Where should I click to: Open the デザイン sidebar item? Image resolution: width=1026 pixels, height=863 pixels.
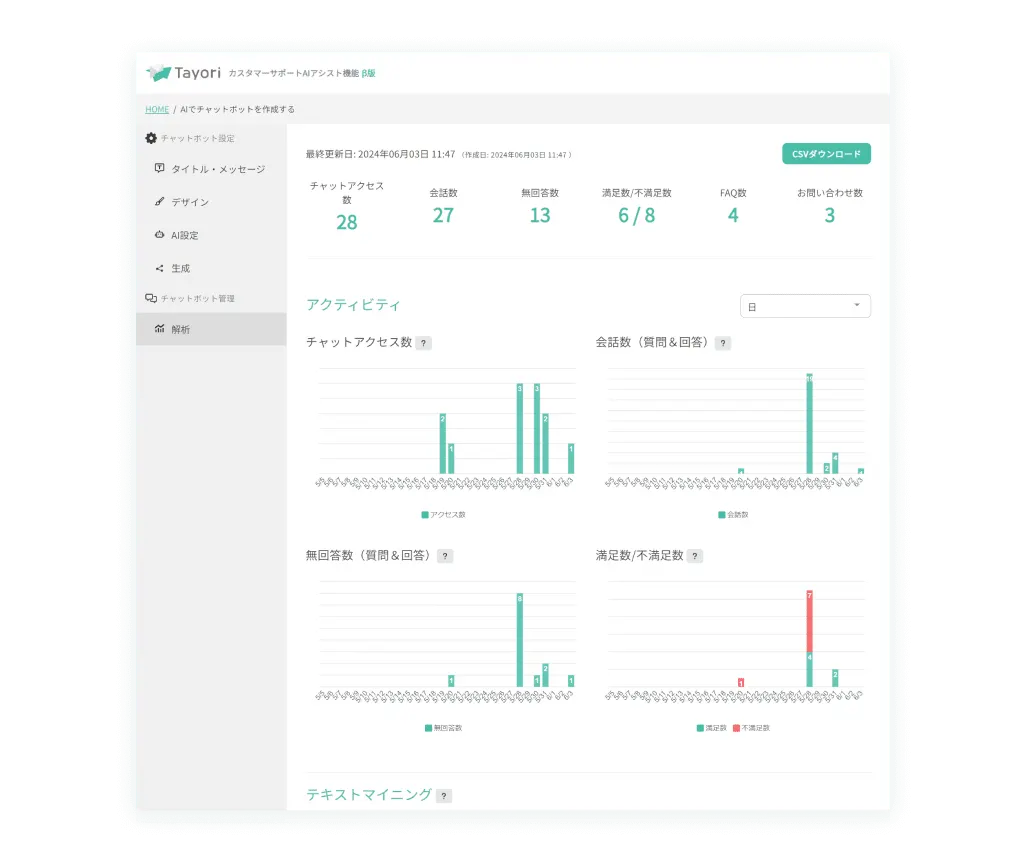click(x=190, y=202)
